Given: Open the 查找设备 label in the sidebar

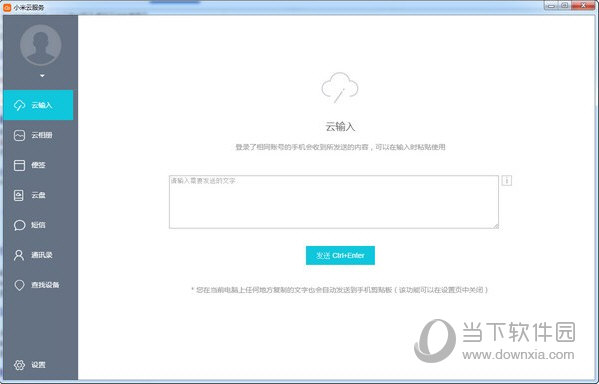Looking at the screenshot, I should pyautogui.click(x=45, y=285).
